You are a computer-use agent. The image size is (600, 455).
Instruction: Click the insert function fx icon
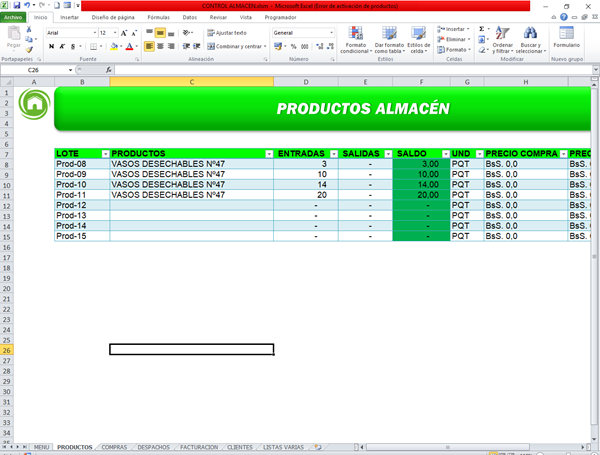[109, 70]
